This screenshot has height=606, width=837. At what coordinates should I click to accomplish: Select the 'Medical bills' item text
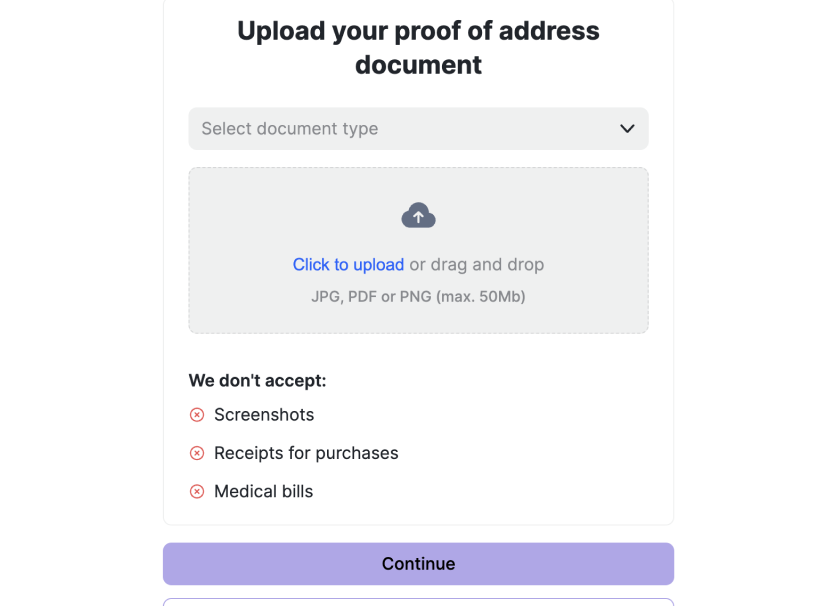coord(264,492)
